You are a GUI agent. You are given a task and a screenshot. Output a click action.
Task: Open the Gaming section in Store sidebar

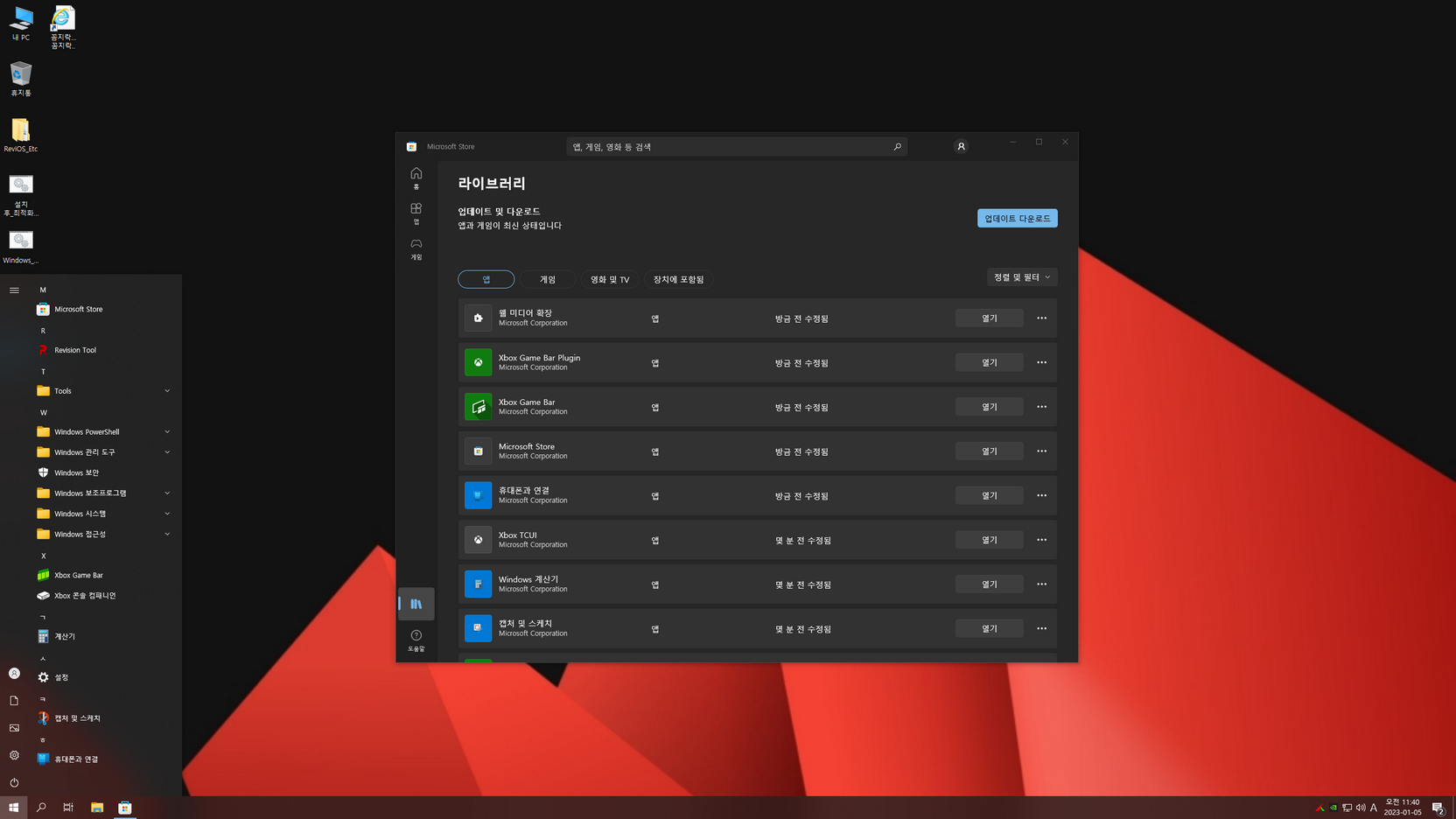click(x=416, y=248)
